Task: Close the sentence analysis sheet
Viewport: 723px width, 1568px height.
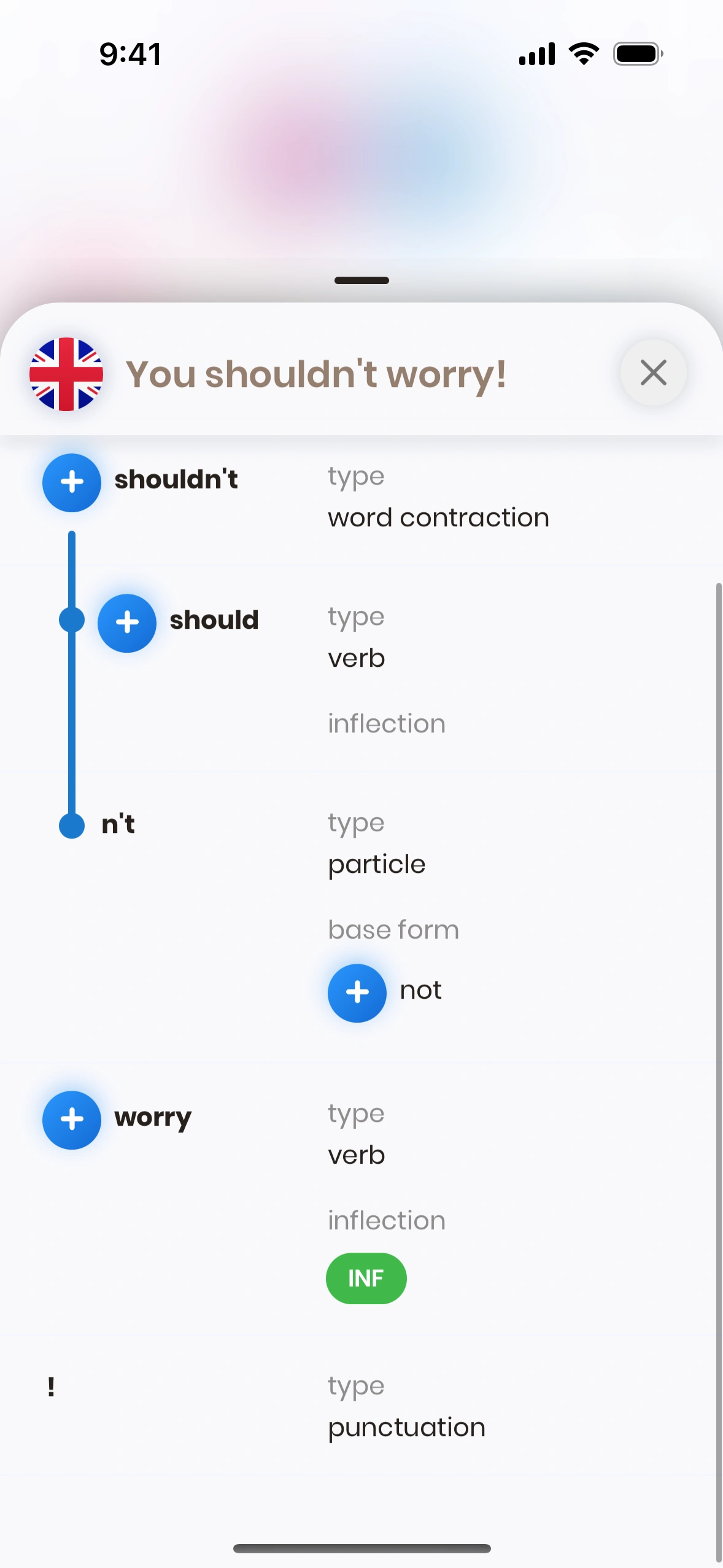Action: tap(653, 372)
